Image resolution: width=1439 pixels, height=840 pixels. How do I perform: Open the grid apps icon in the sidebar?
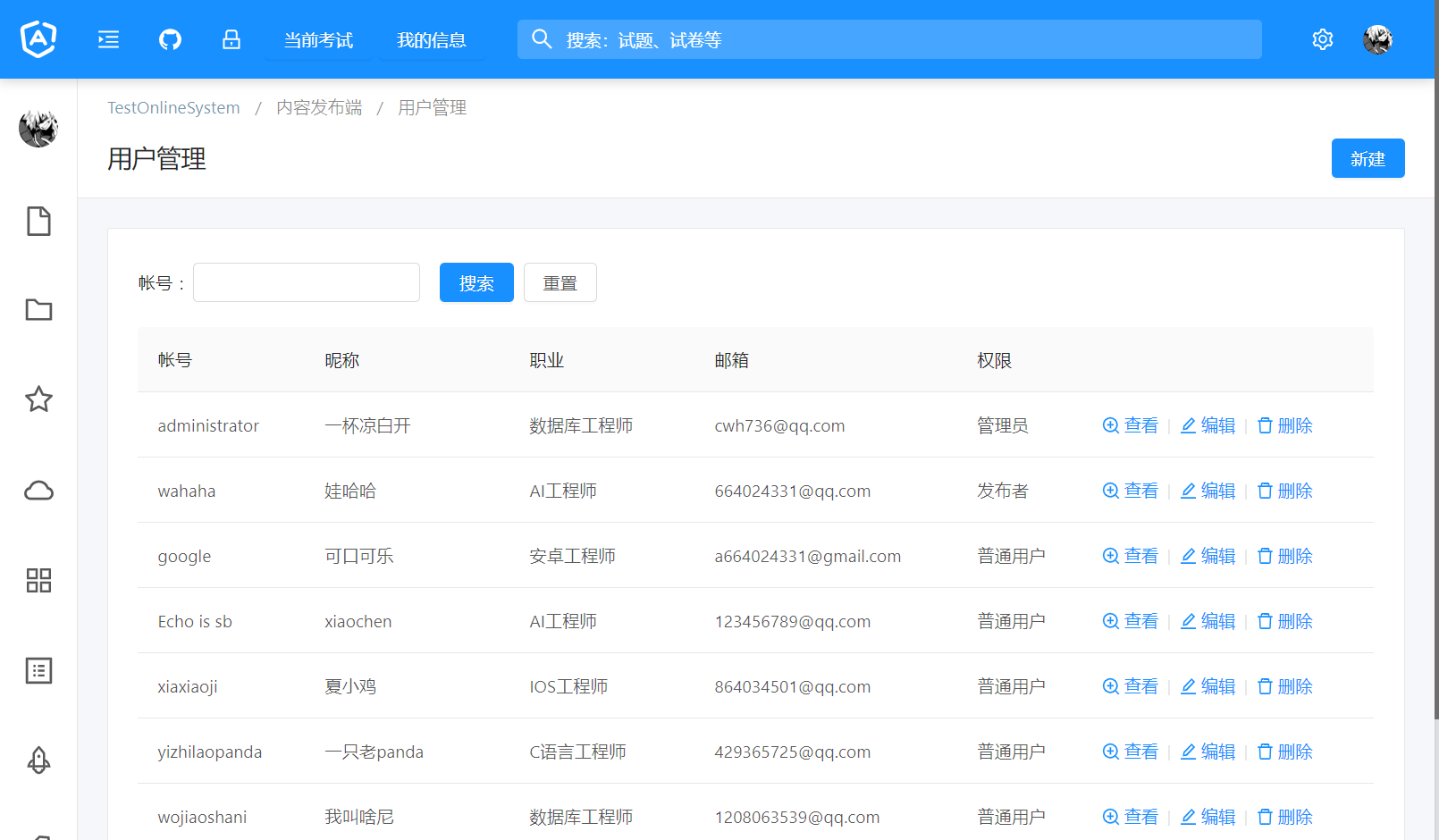point(38,581)
